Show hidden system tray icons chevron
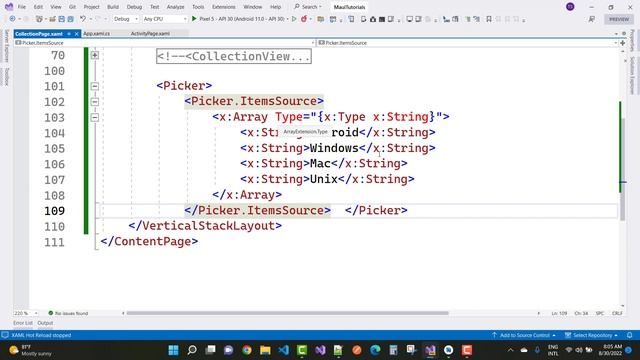The height and width of the screenshot is (360, 640). coord(510,350)
